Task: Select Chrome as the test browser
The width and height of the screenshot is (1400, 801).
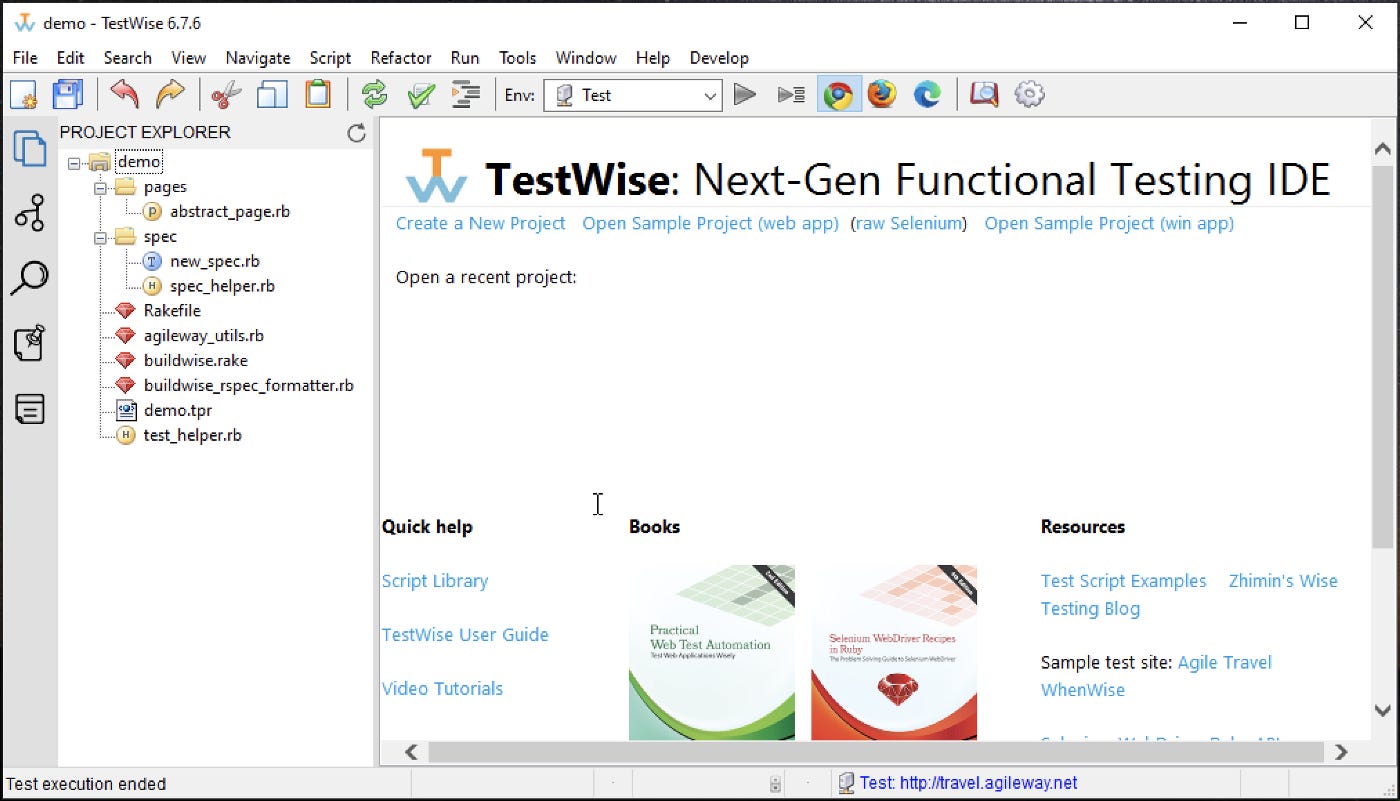Action: [x=838, y=95]
